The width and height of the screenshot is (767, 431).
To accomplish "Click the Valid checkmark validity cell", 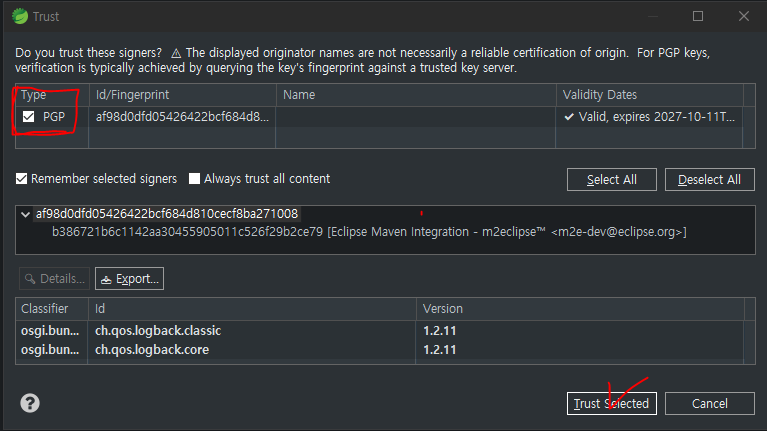I will [x=649, y=116].
